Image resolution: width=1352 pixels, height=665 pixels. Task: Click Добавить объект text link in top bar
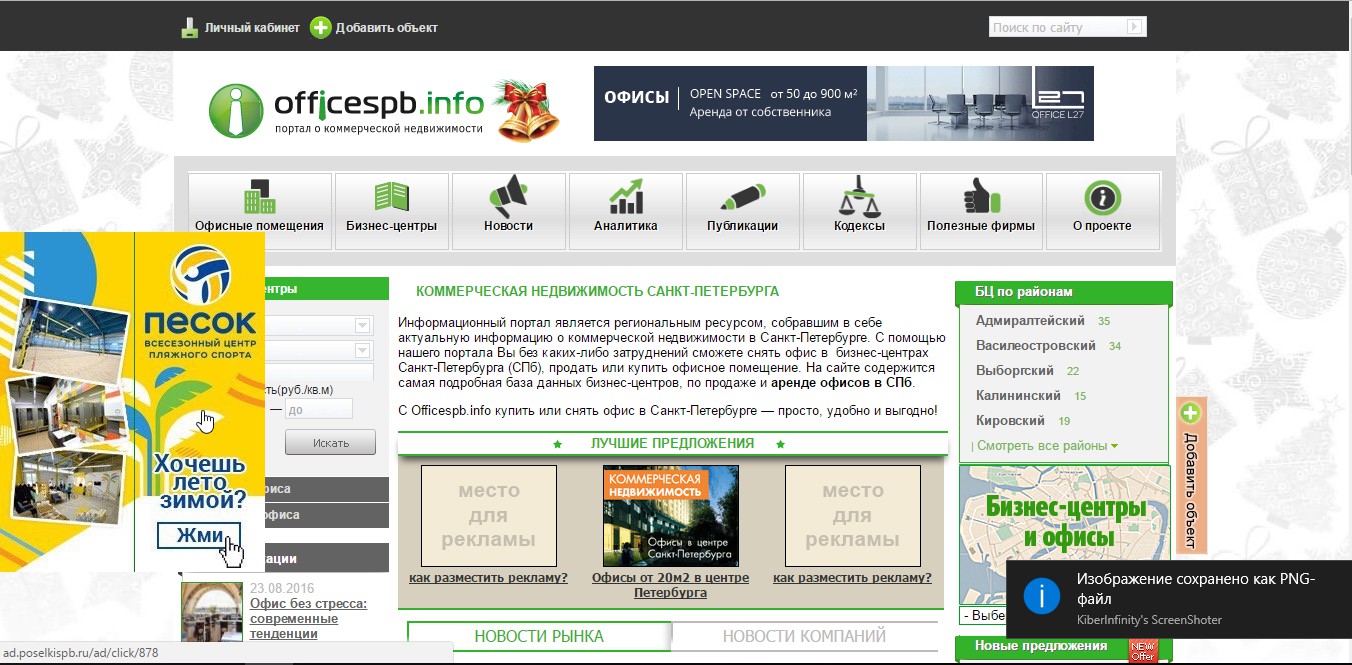(386, 28)
